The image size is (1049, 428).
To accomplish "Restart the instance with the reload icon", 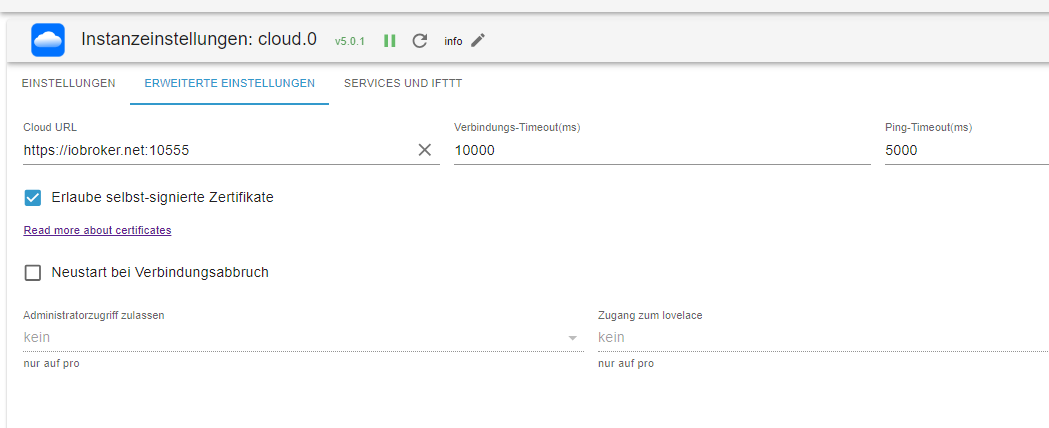I will 420,41.
